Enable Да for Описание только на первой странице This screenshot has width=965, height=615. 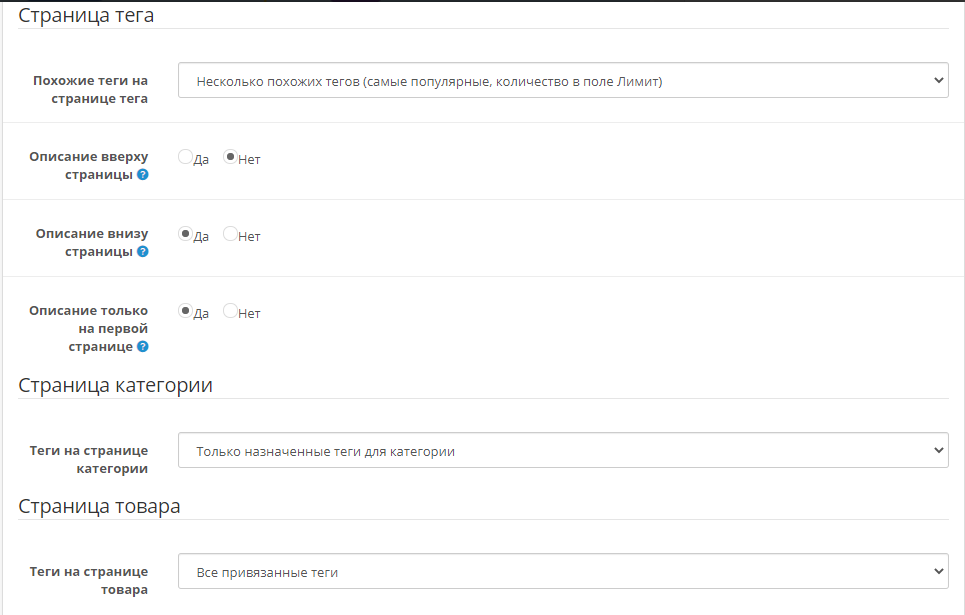(185, 311)
